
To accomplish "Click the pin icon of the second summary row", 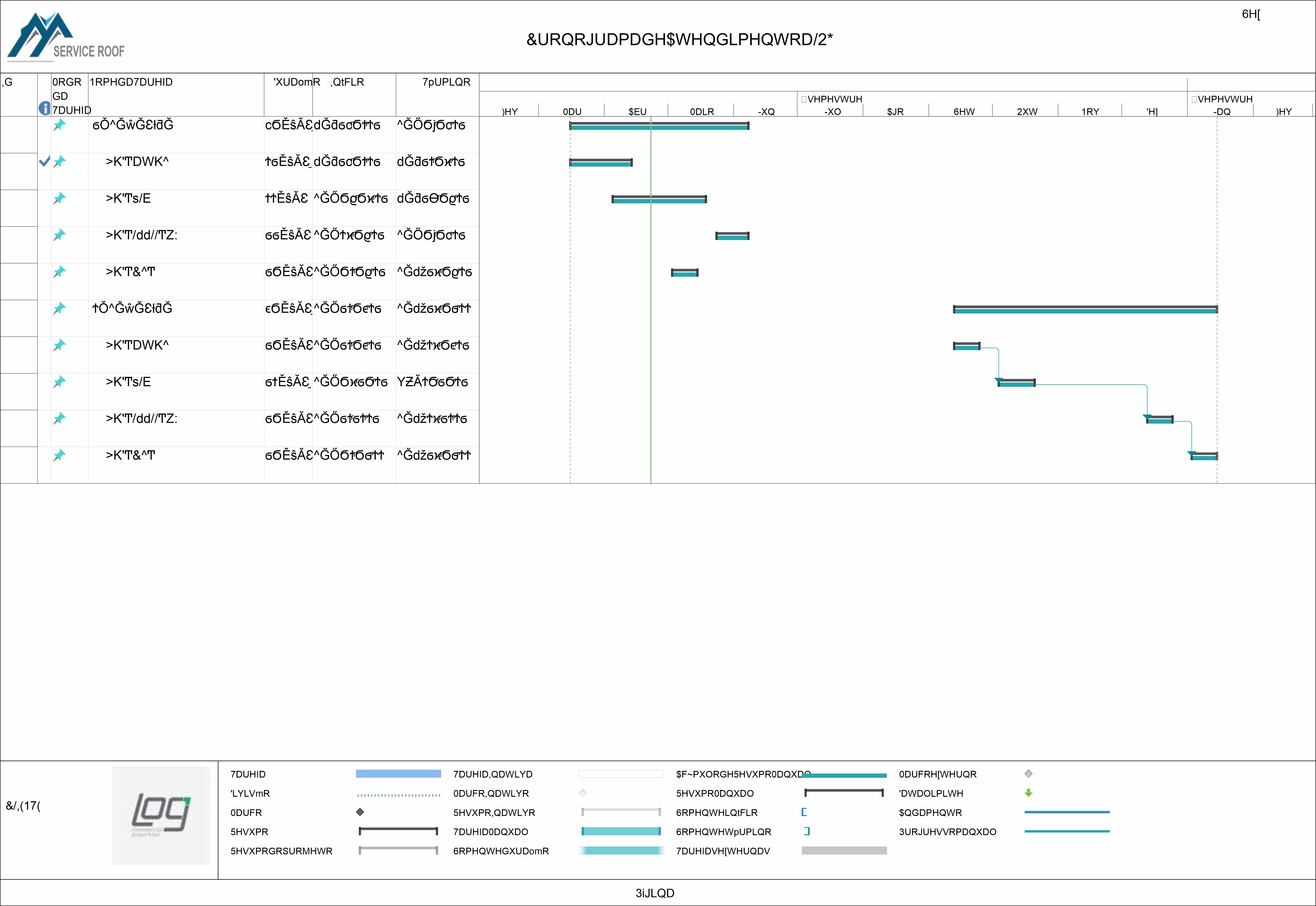I will (60, 308).
